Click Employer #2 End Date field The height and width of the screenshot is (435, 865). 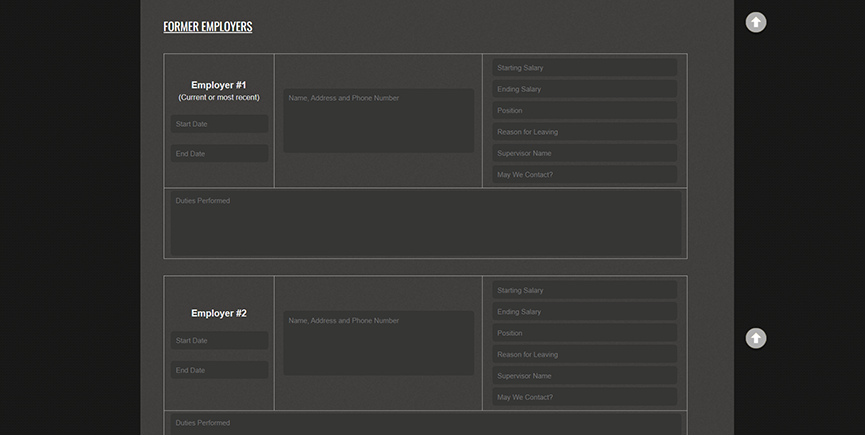point(219,370)
